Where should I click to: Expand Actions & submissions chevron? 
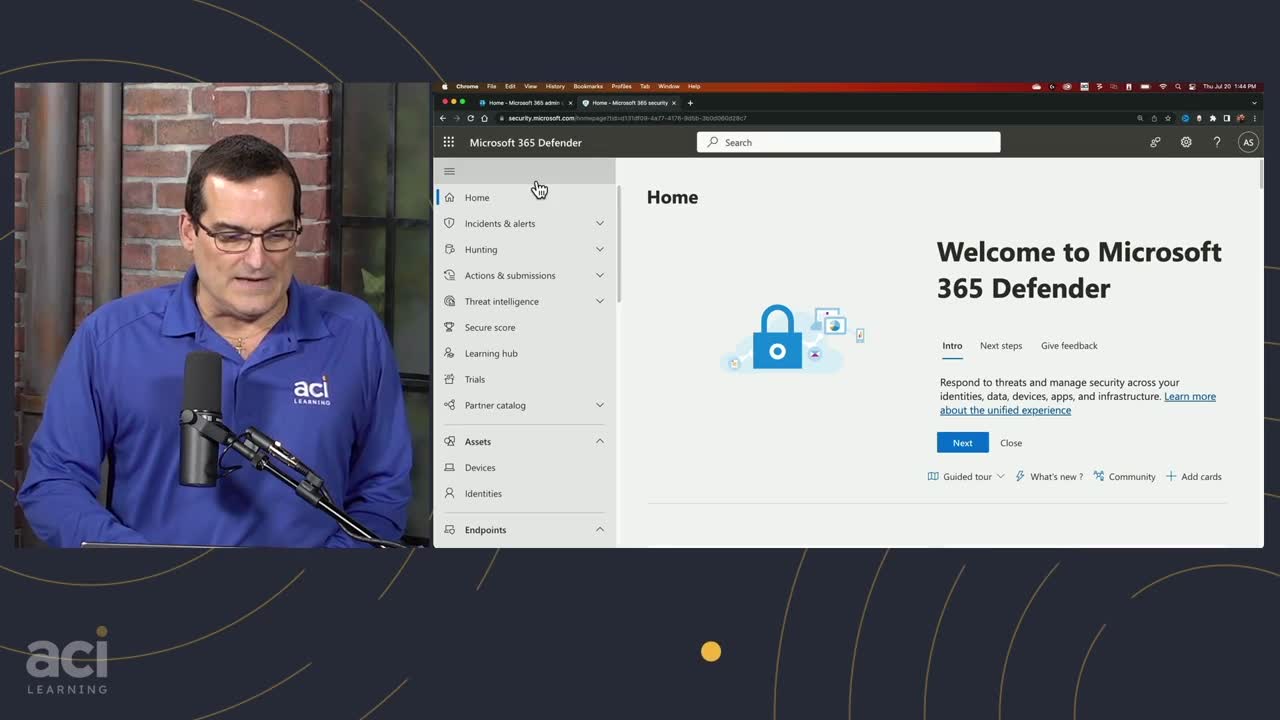tap(600, 275)
